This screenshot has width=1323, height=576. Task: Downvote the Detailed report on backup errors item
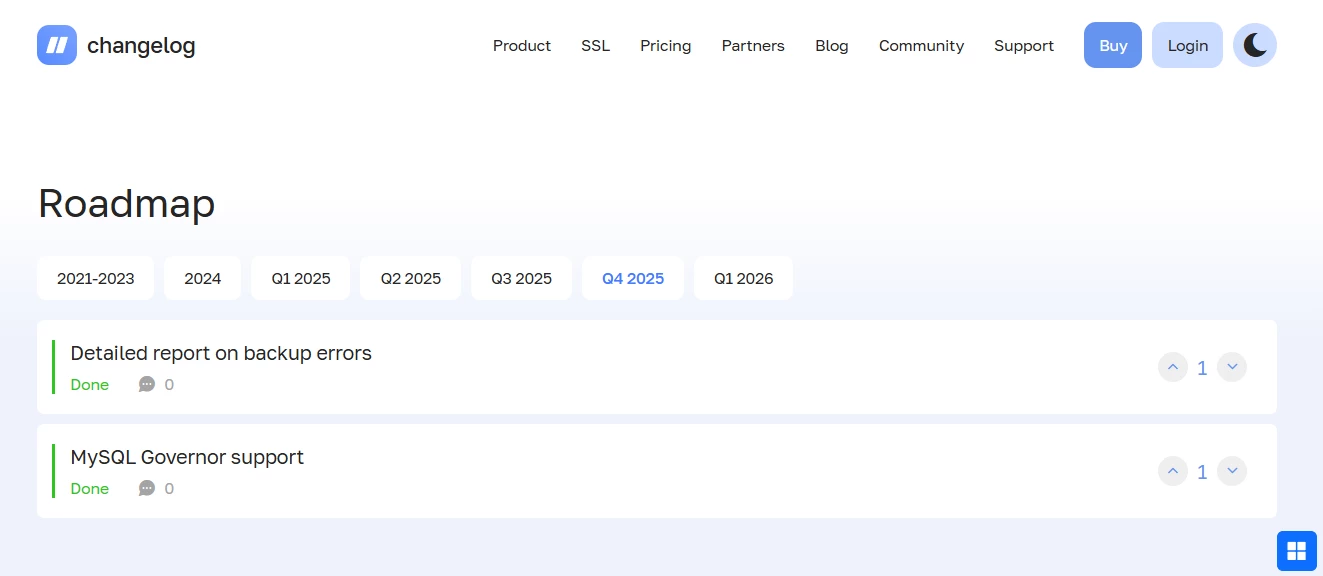1232,367
